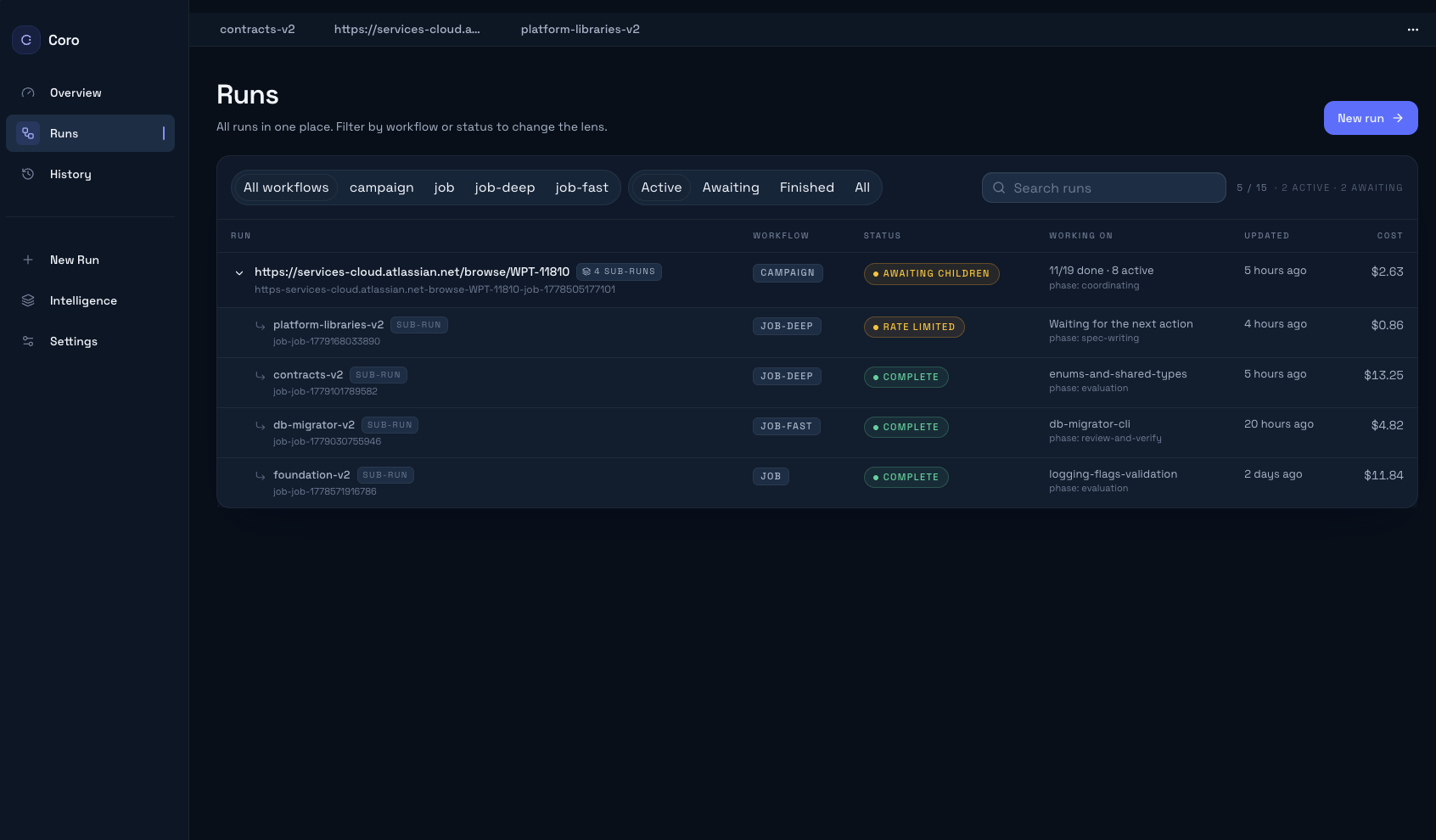Filter by campaign workflow

click(382, 188)
